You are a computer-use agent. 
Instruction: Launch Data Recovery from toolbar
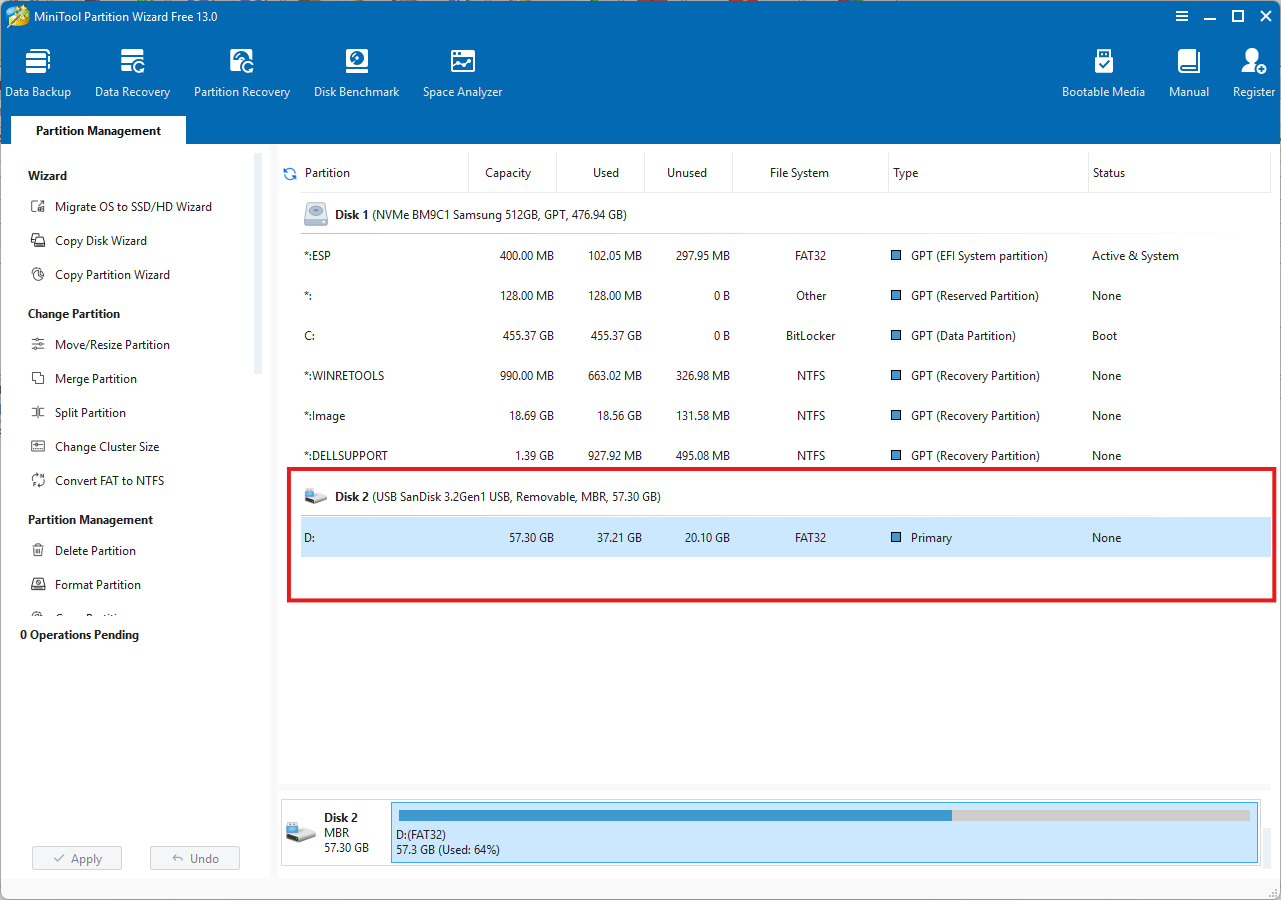(x=132, y=73)
